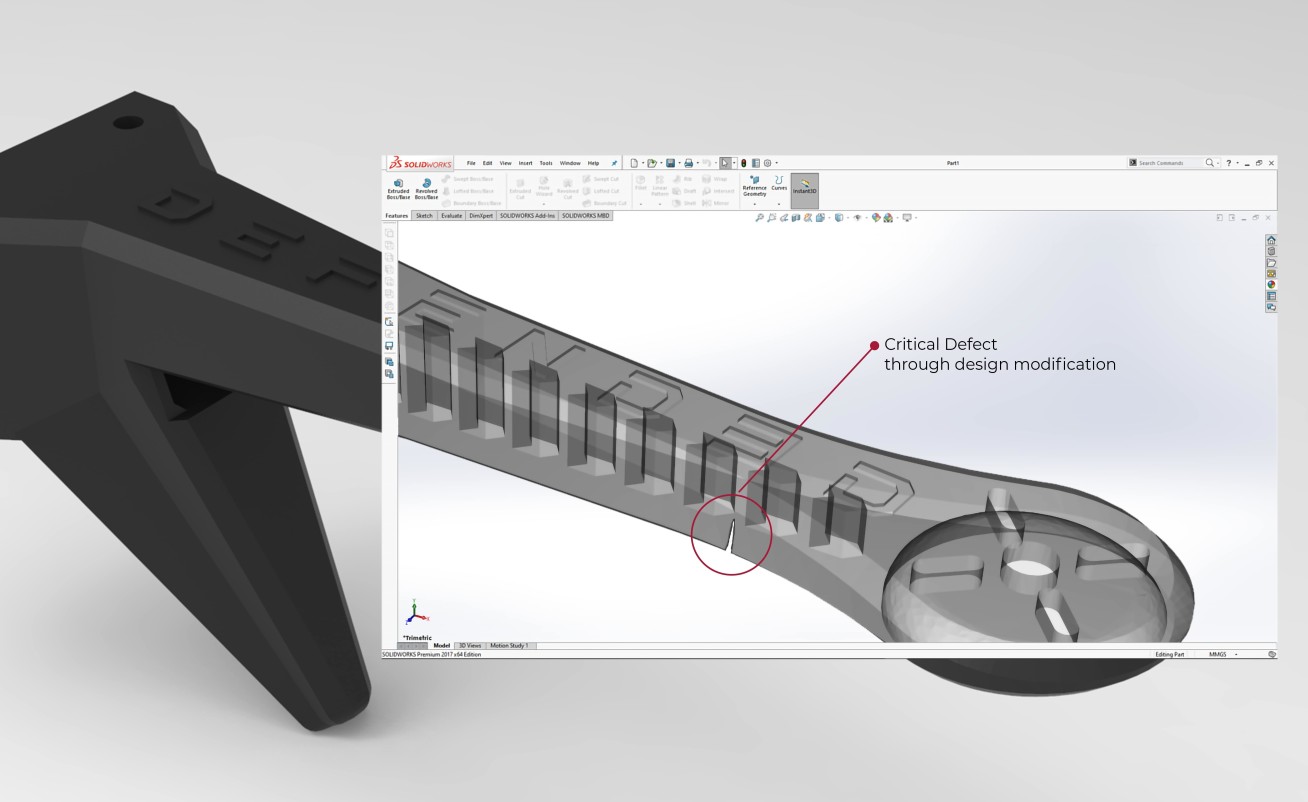
Task: Open the Display Style dropdown
Action: (x=839, y=218)
